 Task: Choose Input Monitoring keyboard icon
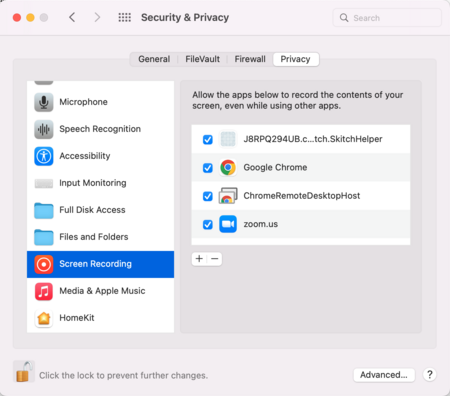coord(44,183)
